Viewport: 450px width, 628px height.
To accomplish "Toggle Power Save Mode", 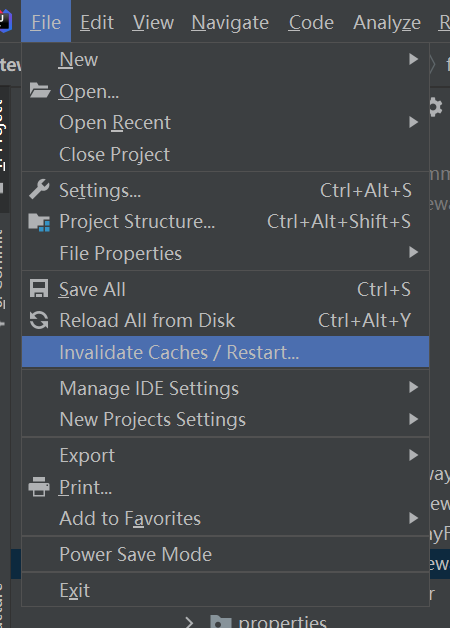I will tap(225, 554).
